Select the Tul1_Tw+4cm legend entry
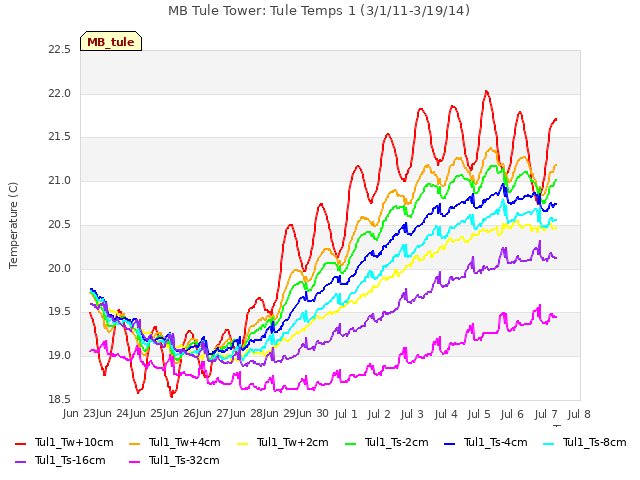Image resolution: width=640 pixels, height=480 pixels. click(175, 442)
